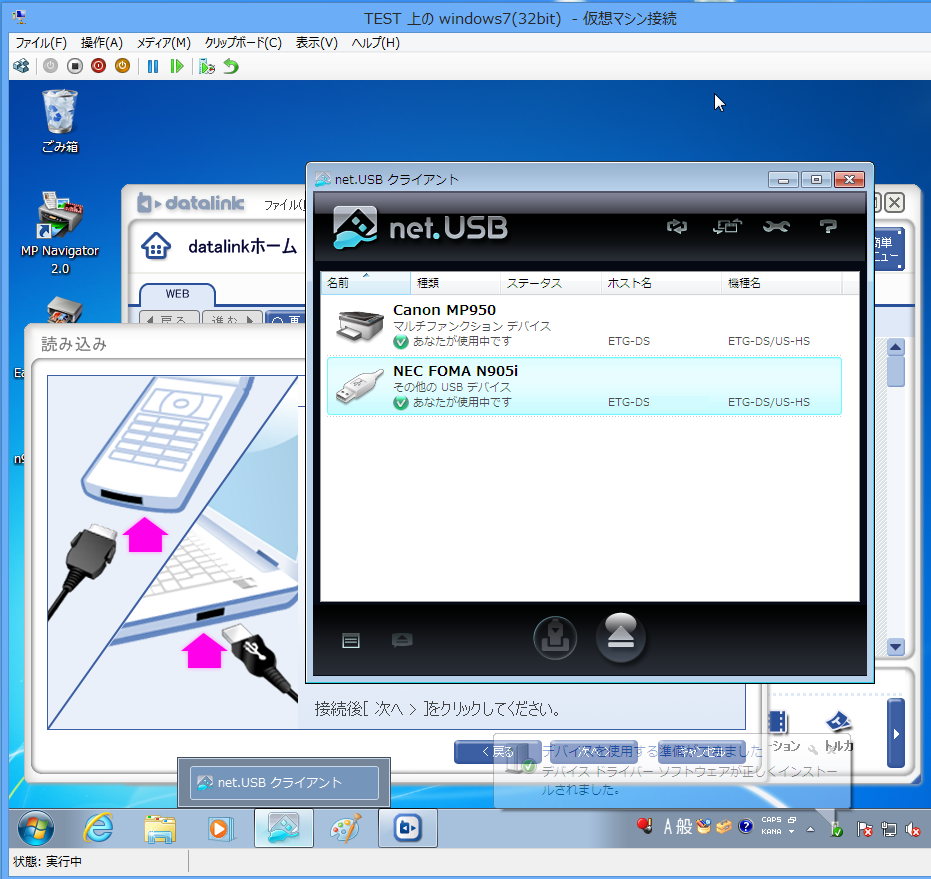Click the net.USB device transfer icon beside refresh
This screenshot has width=931, height=879.
[727, 226]
